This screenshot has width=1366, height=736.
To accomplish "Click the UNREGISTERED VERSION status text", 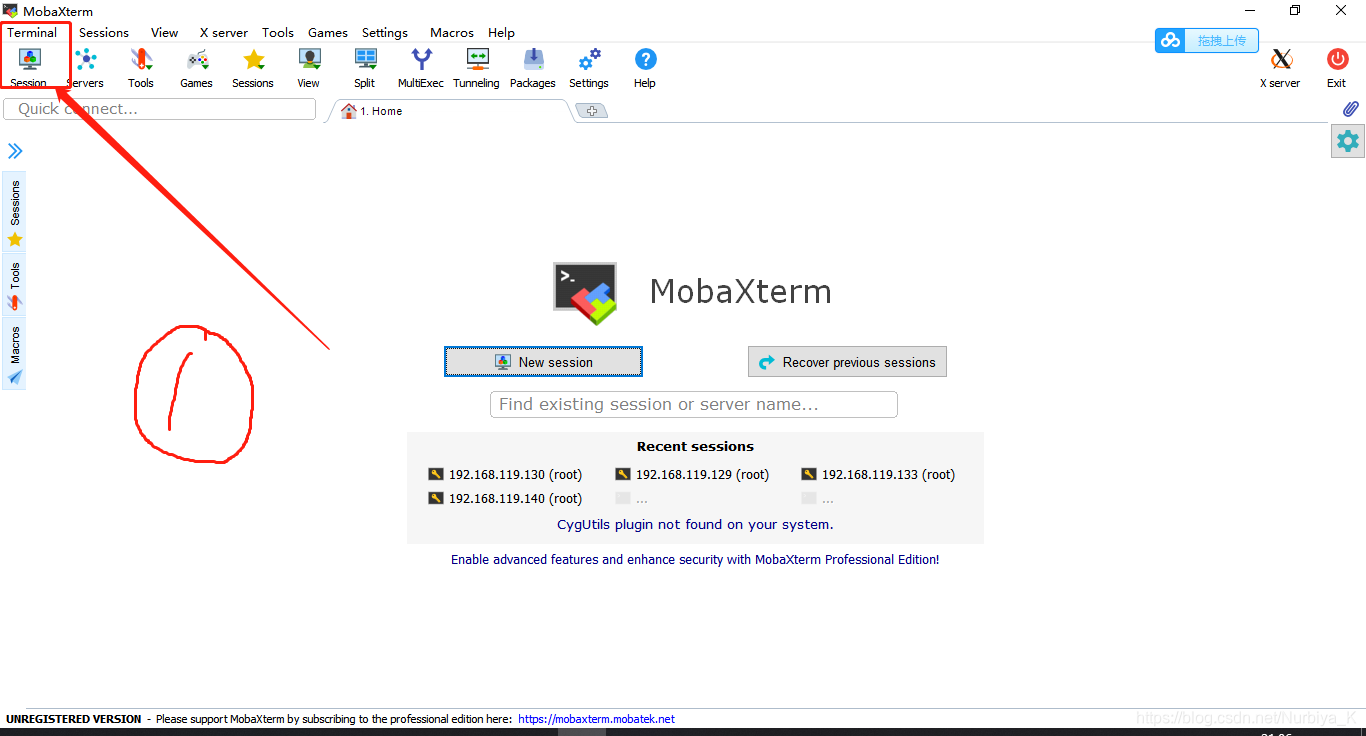I will pyautogui.click(x=74, y=719).
